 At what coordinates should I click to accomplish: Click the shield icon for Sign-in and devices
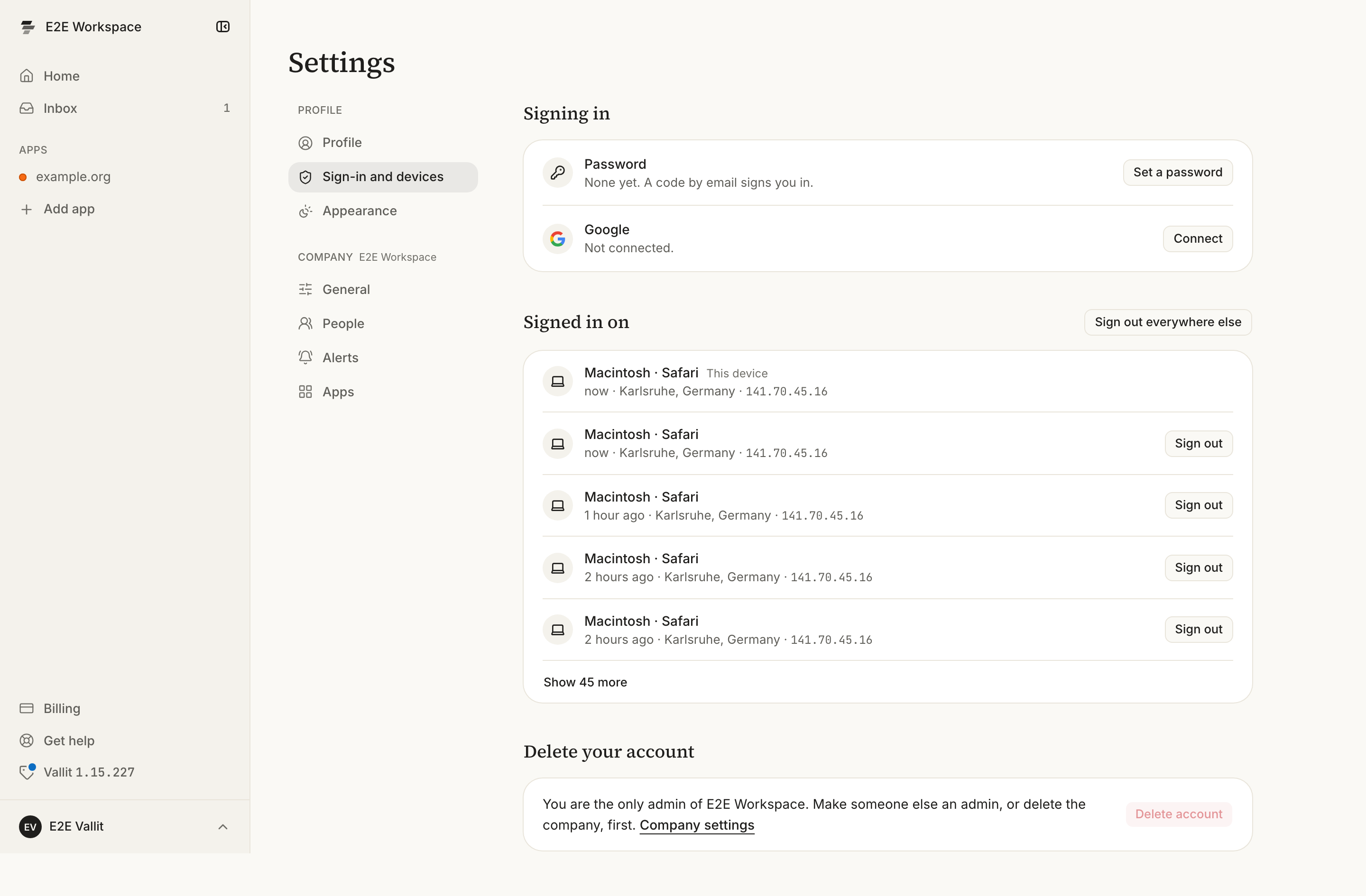305,177
